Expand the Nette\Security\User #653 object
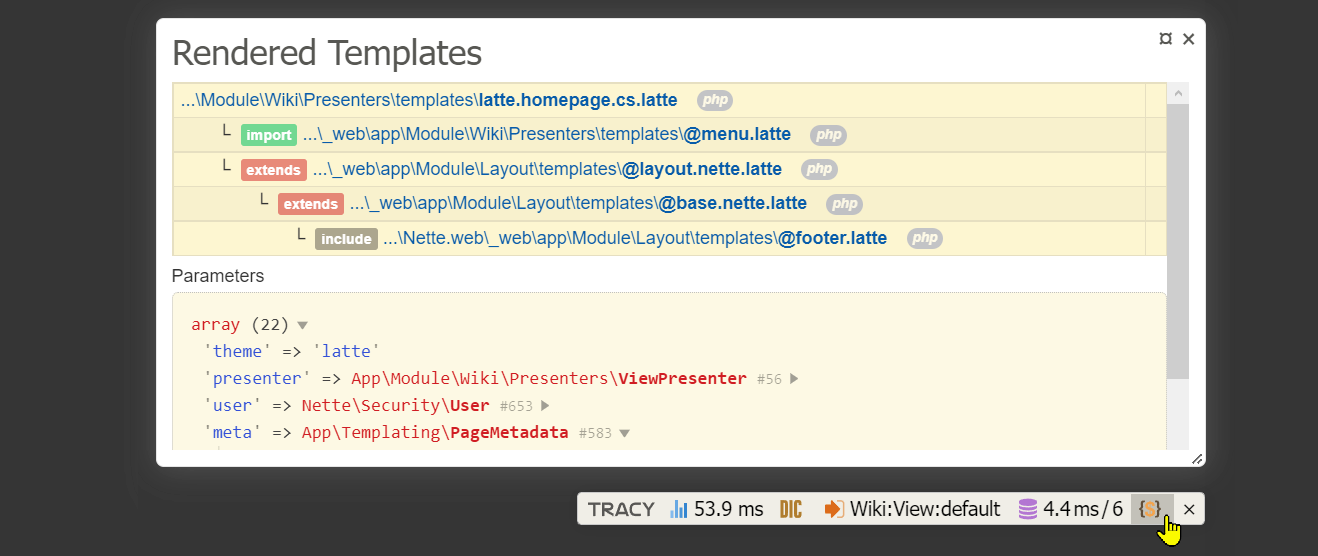Viewport: 1318px width, 556px height. [545, 406]
